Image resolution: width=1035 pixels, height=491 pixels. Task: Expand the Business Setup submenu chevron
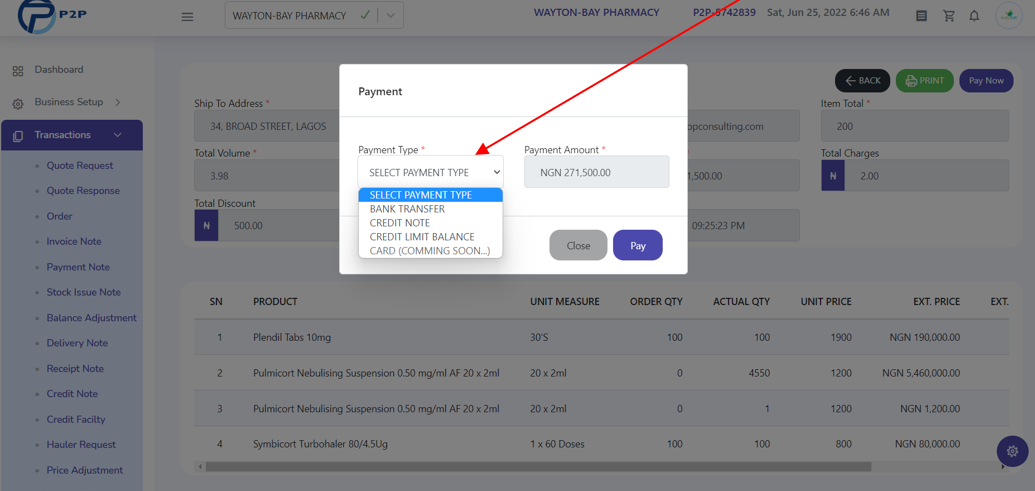[x=117, y=102]
